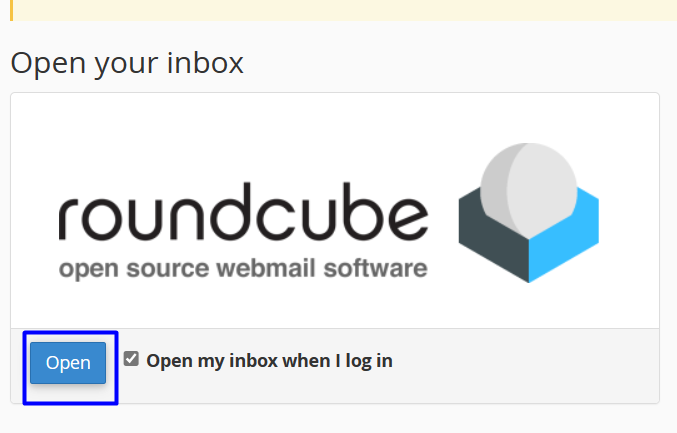This screenshot has height=433, width=677.
Task: Click the word "software" in the tagline
Action: point(379,269)
